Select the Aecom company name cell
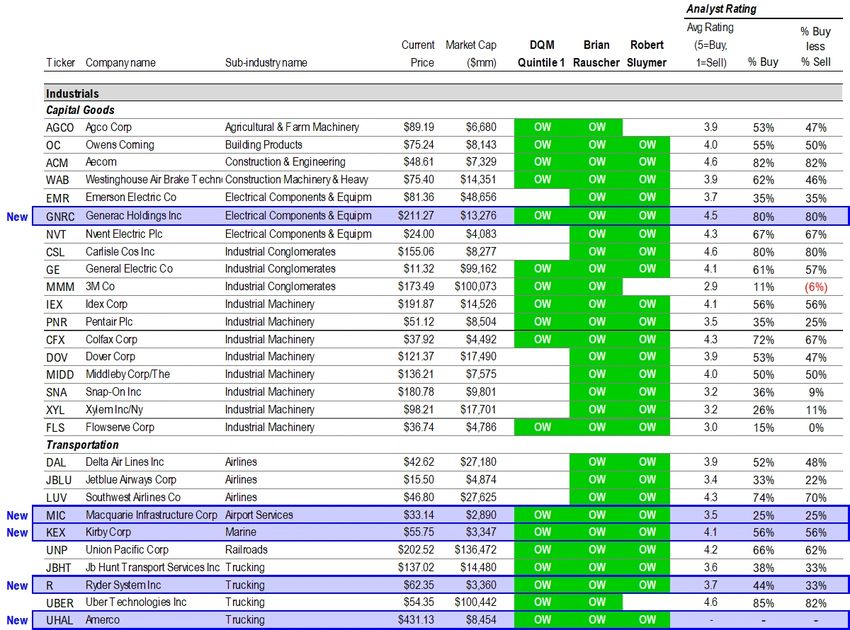The height and width of the screenshot is (630, 850). coord(101,162)
